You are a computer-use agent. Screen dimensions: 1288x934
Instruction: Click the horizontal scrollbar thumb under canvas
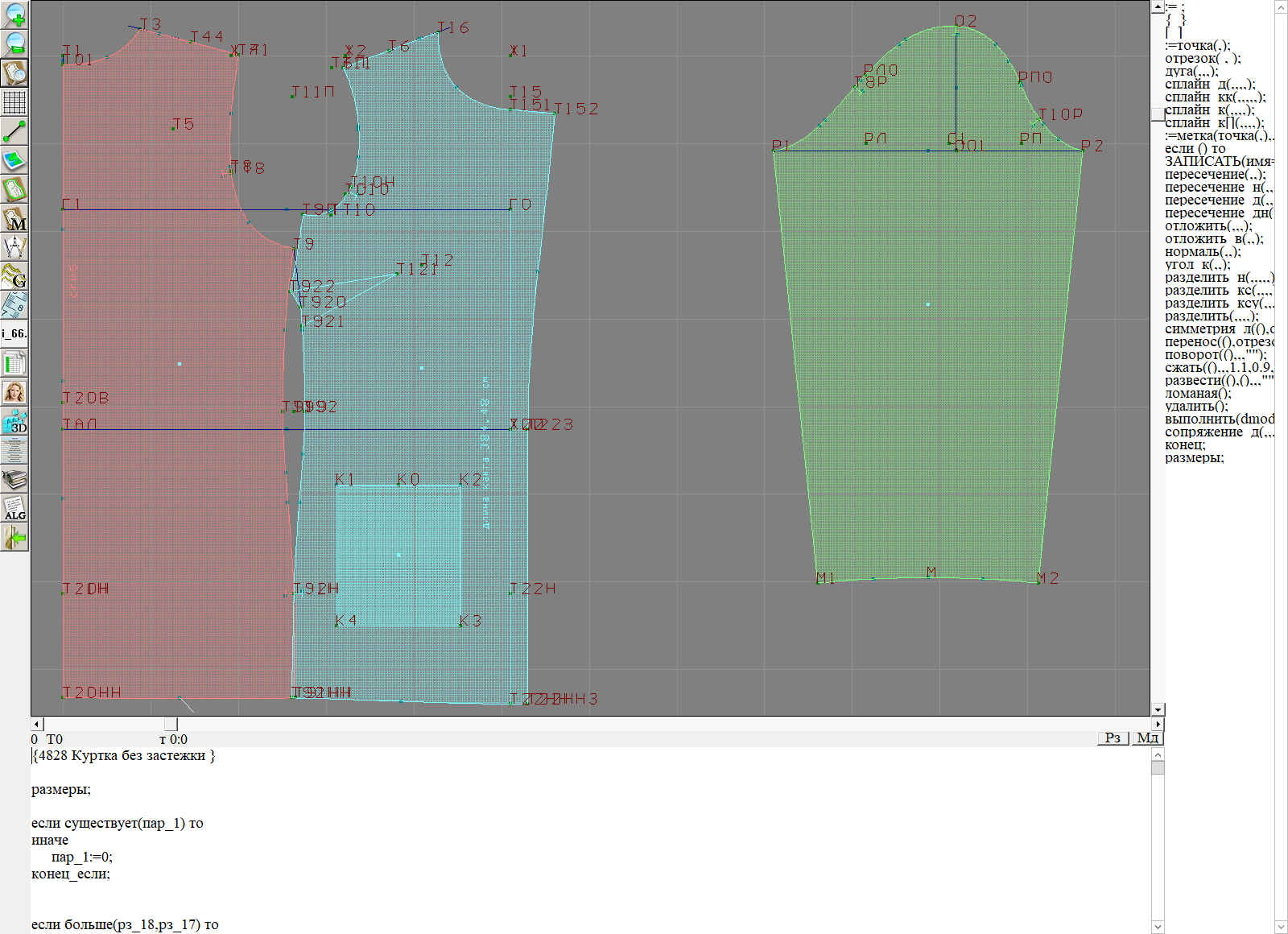[x=171, y=724]
